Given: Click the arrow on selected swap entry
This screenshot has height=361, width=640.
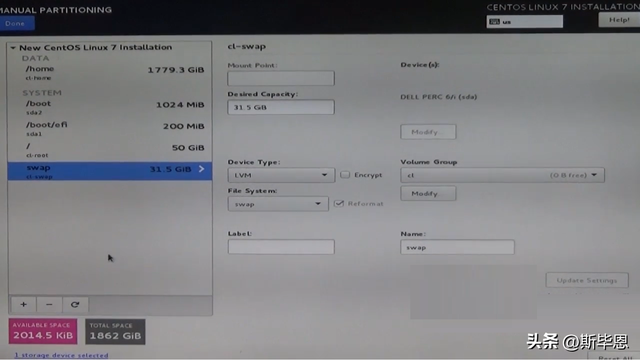Looking at the screenshot, I should pos(201,169).
